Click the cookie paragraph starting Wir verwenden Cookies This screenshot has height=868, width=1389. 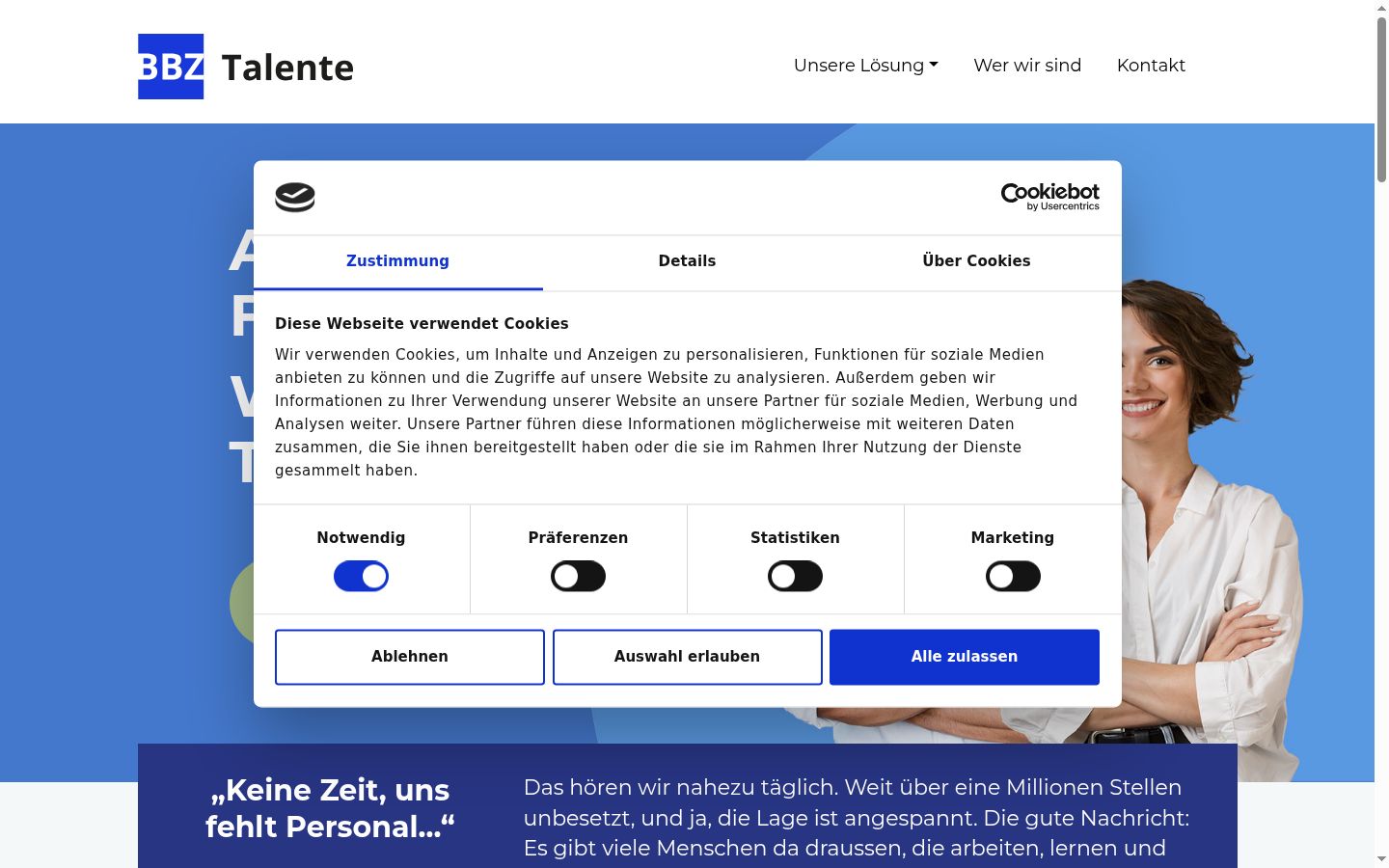coord(676,413)
